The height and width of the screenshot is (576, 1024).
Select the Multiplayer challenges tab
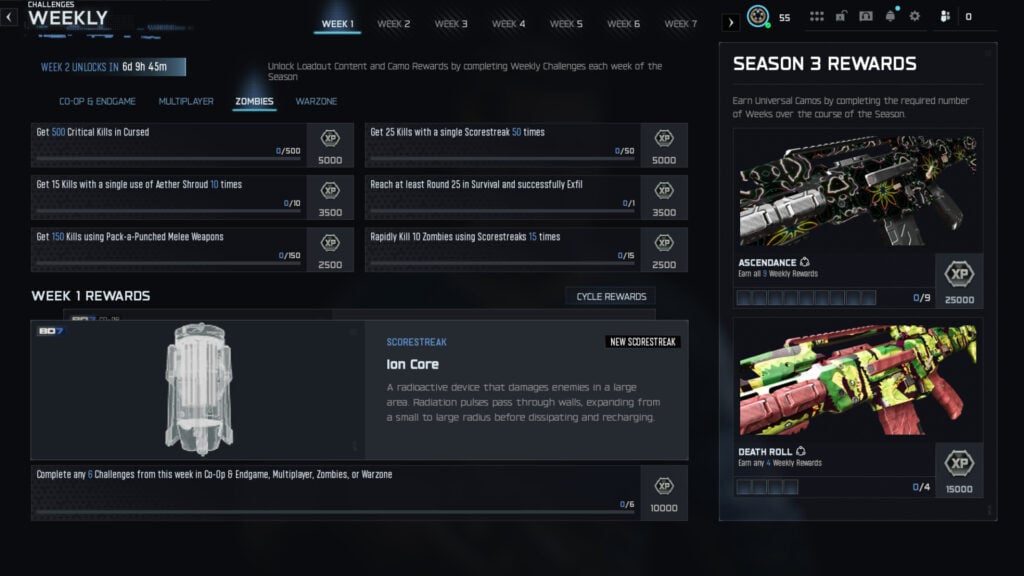pyautogui.click(x=186, y=101)
